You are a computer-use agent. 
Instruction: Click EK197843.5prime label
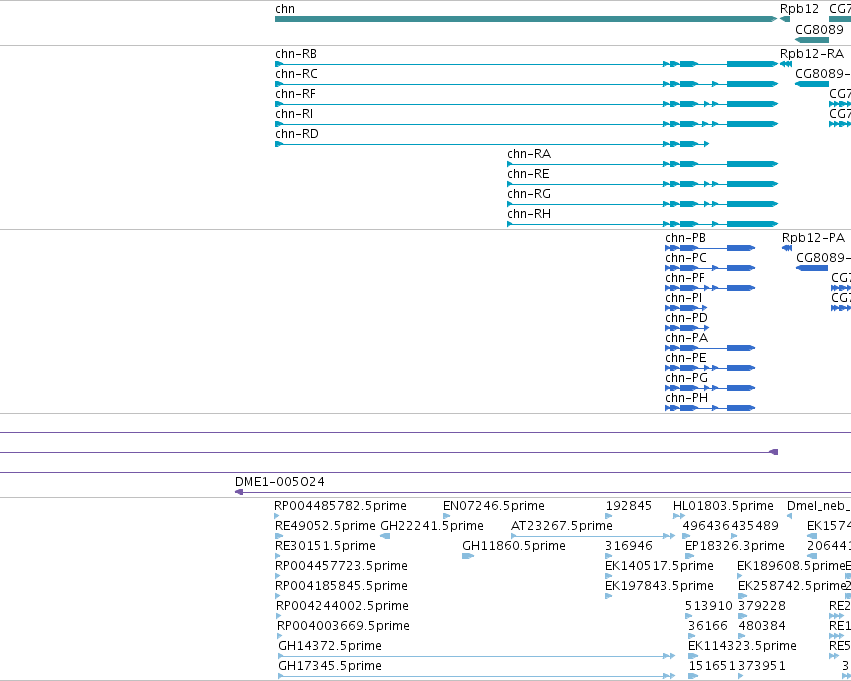coord(659,586)
